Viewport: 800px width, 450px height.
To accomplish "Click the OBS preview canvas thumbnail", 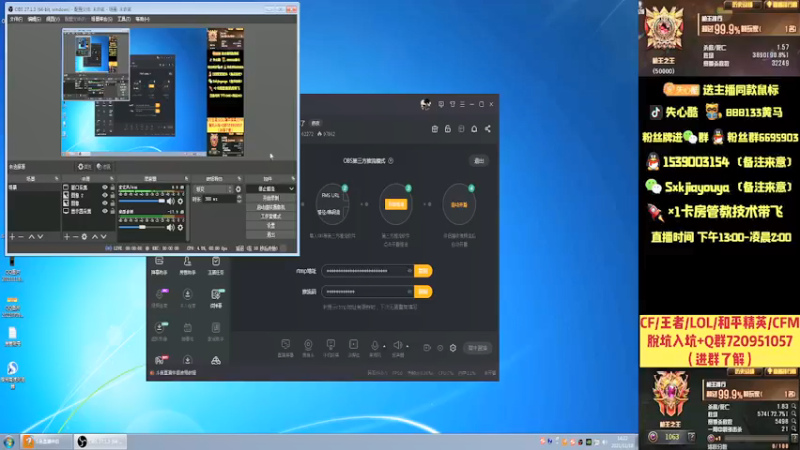I will [153, 92].
